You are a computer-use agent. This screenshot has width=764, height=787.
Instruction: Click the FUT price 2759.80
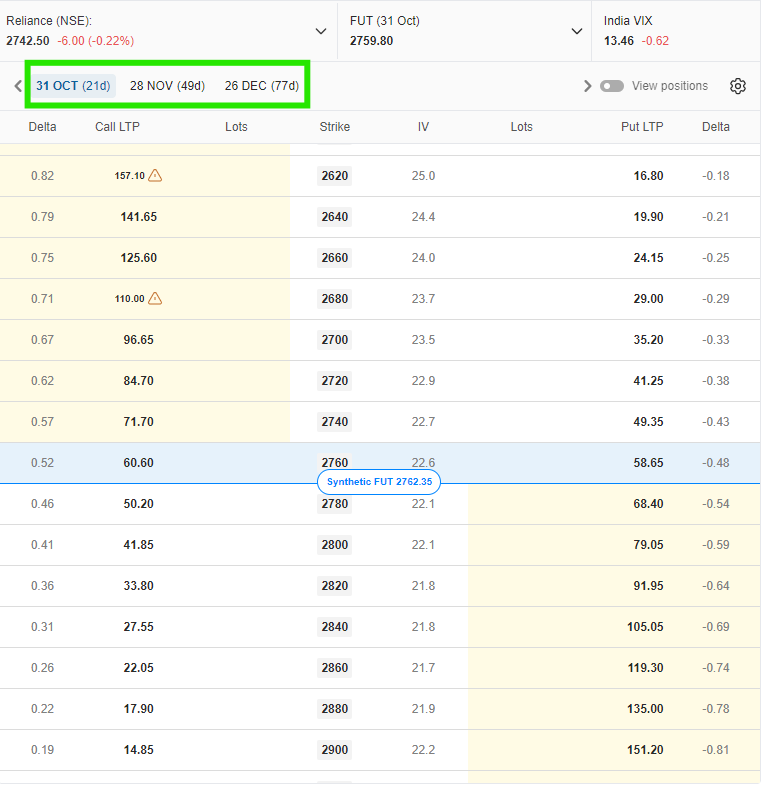[x=371, y=41]
